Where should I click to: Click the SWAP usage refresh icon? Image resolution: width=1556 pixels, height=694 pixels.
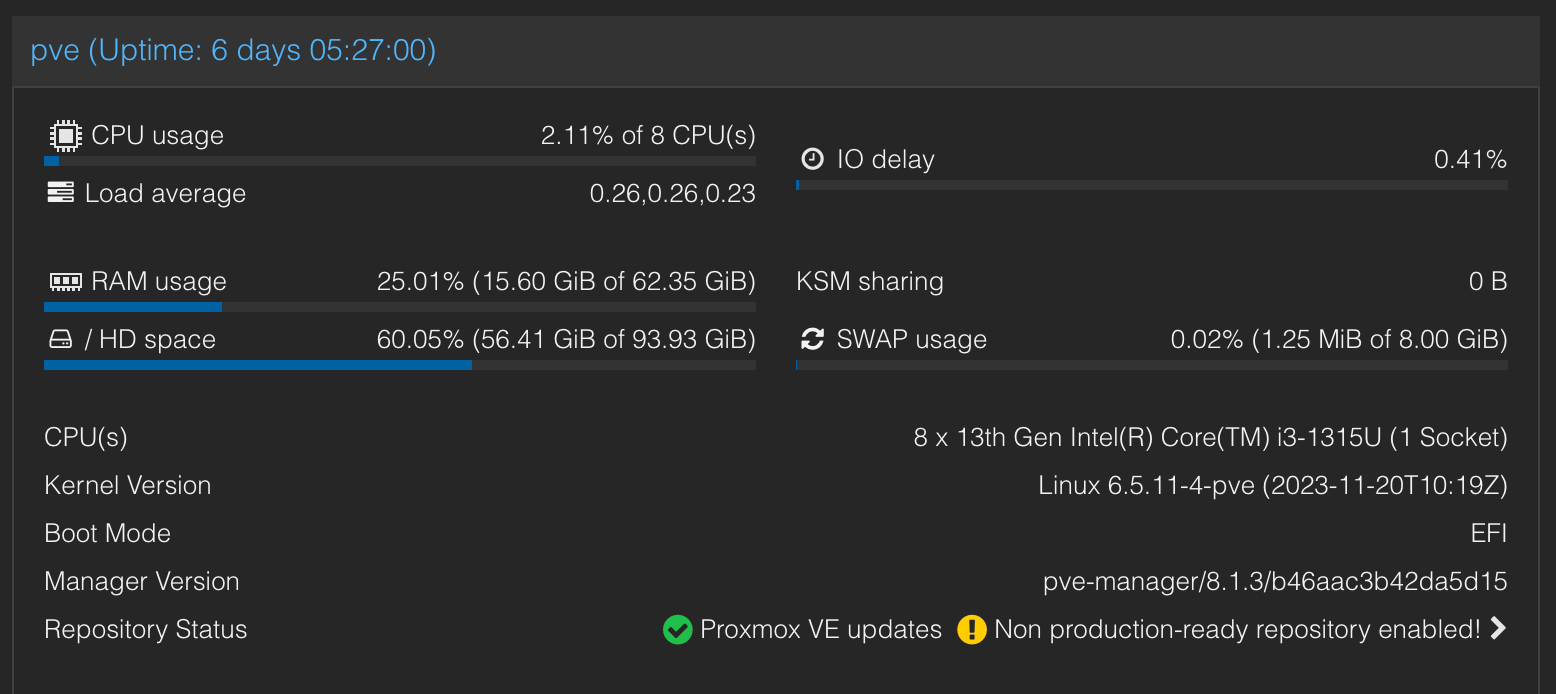813,339
